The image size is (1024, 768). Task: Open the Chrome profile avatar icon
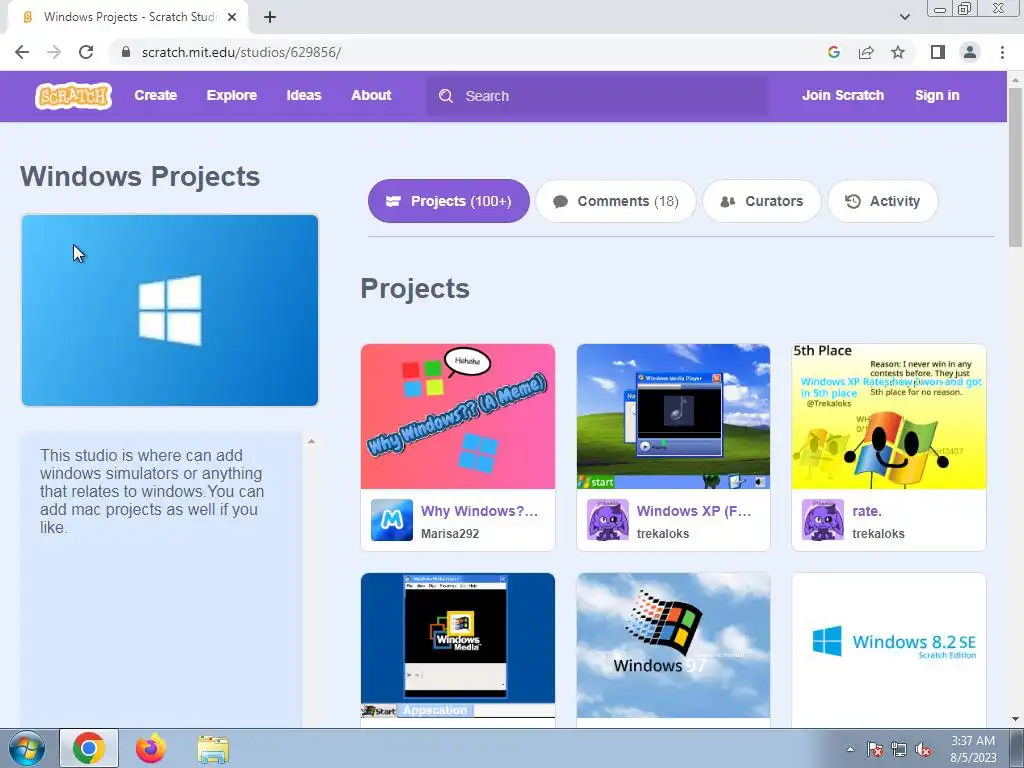click(970, 52)
